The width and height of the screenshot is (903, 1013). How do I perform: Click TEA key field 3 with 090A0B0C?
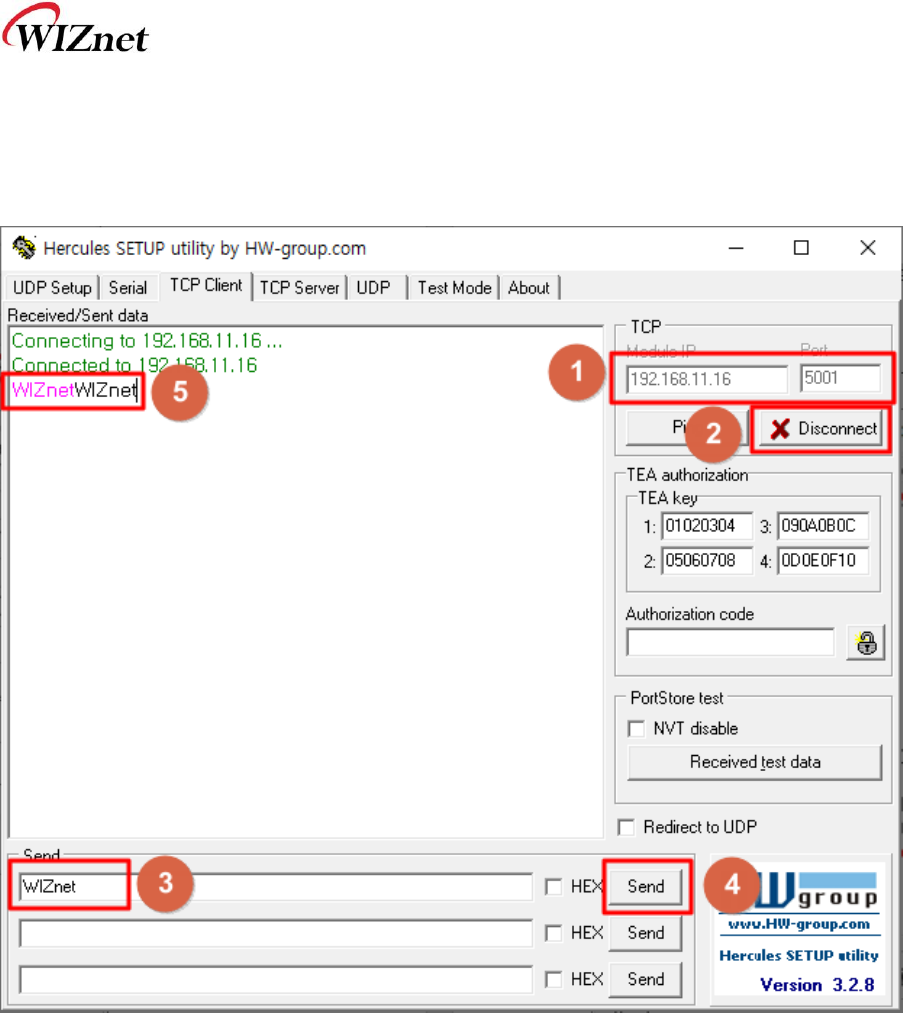823,526
